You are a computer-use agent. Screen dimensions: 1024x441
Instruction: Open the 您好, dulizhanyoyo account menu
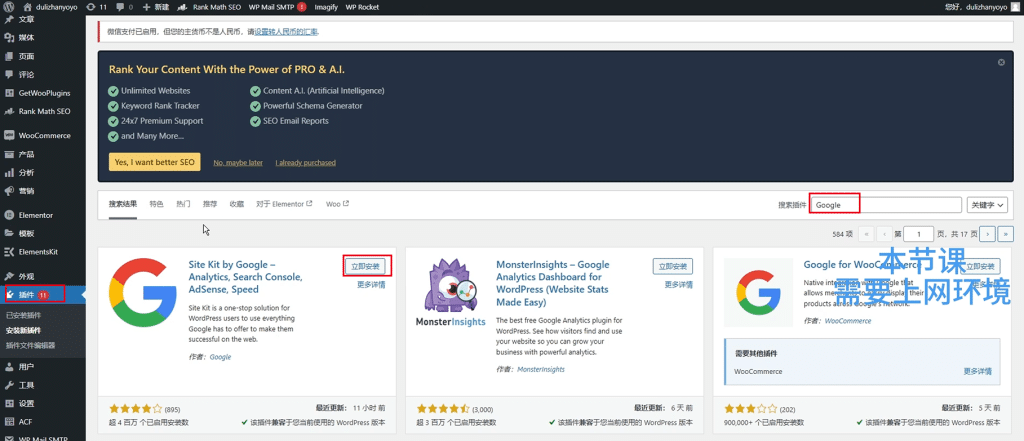981,7
